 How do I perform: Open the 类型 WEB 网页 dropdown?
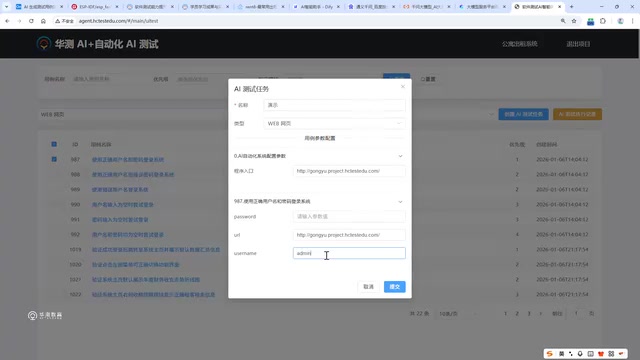tap(334, 123)
